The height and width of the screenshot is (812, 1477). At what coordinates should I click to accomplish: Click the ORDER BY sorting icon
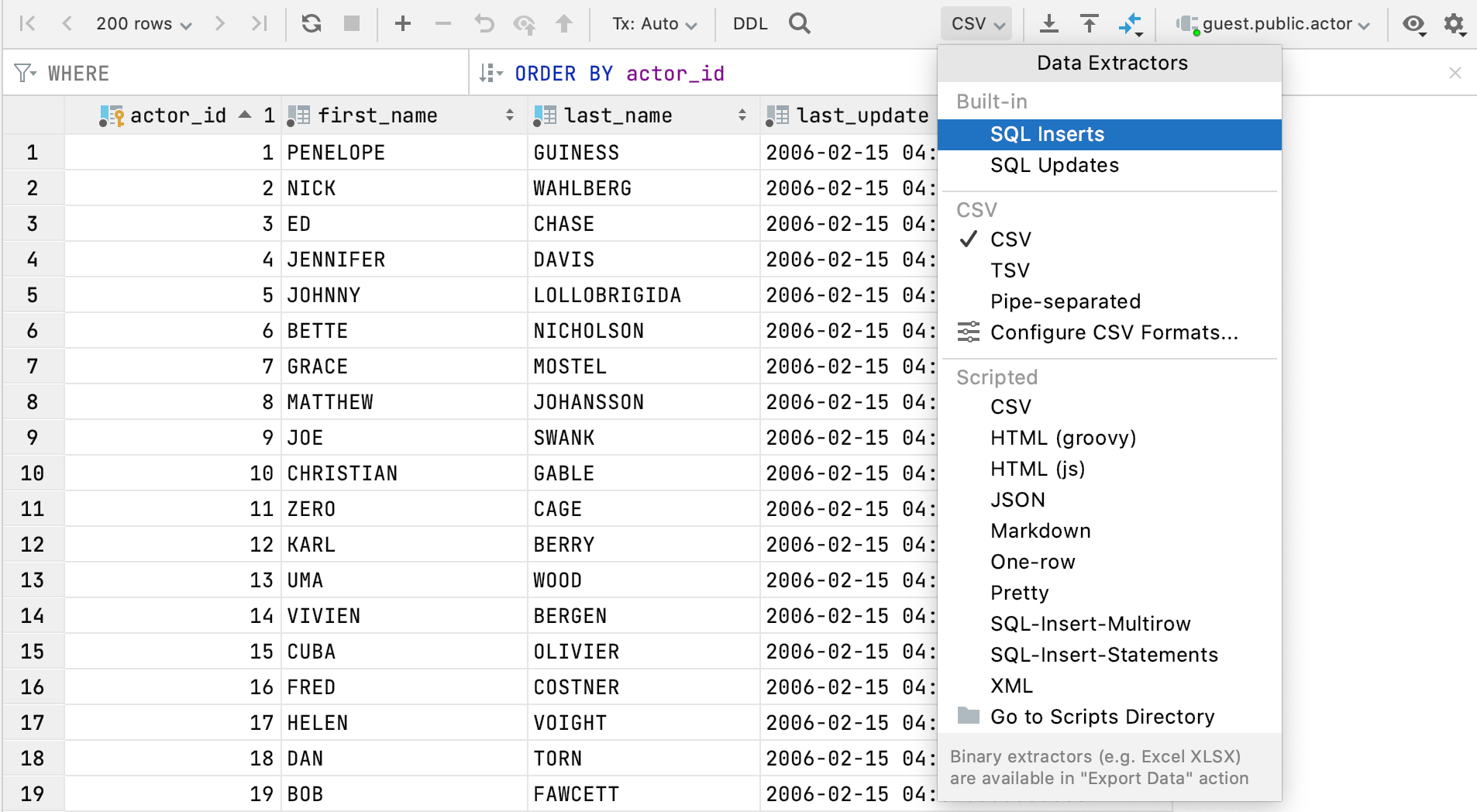491,72
